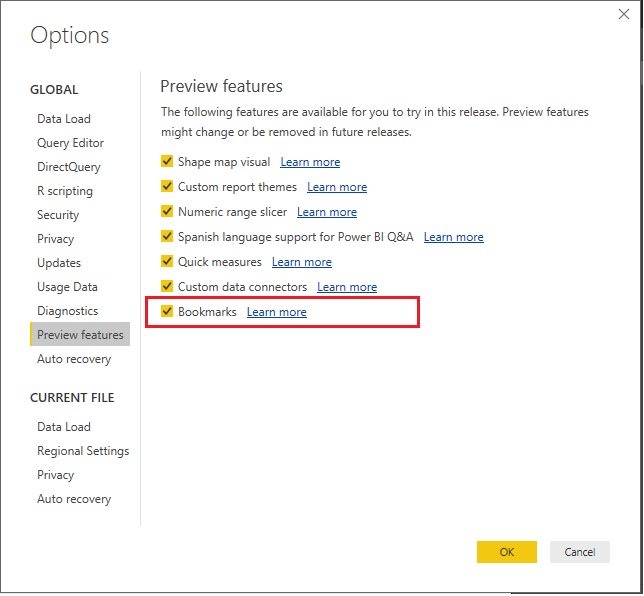Open the R scripting settings page
The width and height of the screenshot is (644, 596).
coord(65,191)
